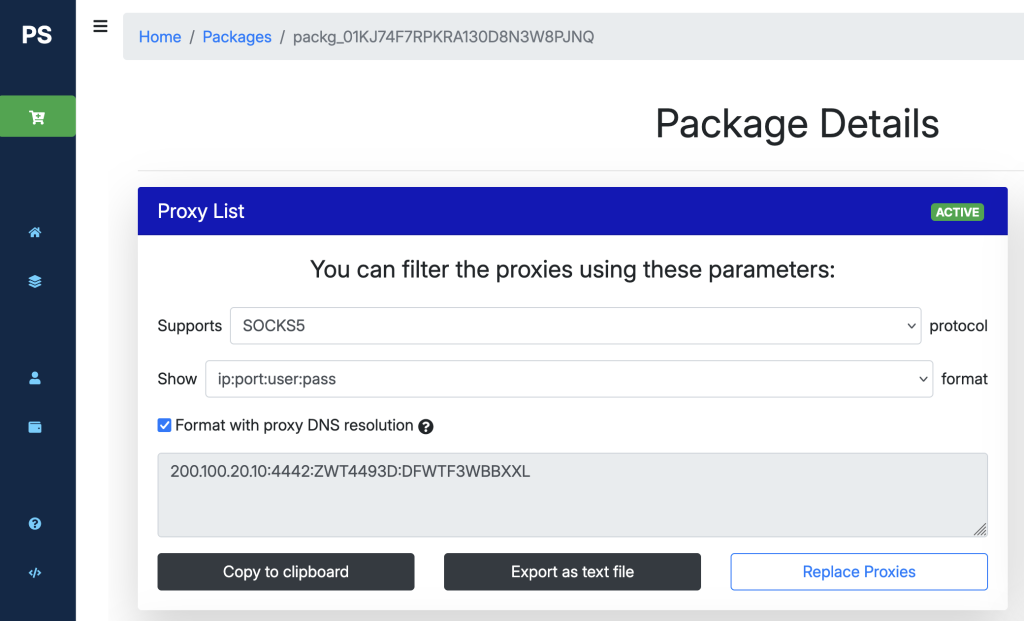
Task: Open the user account icon in the sidebar
Action: click(x=35, y=378)
